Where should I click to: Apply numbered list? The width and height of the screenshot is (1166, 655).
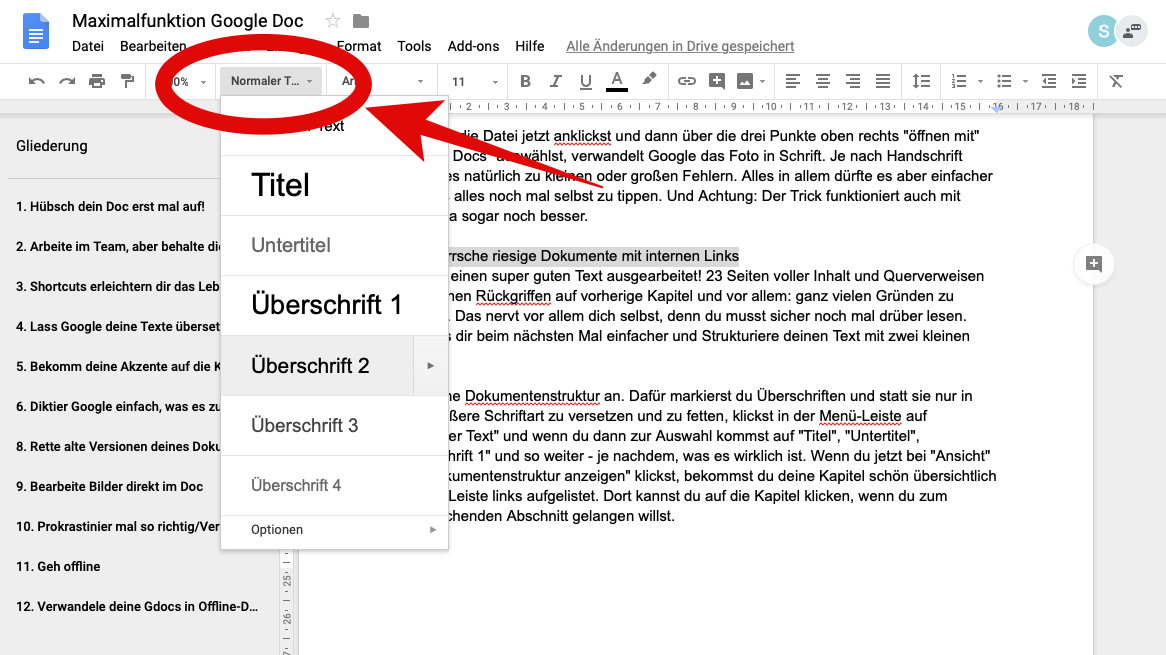(x=959, y=81)
